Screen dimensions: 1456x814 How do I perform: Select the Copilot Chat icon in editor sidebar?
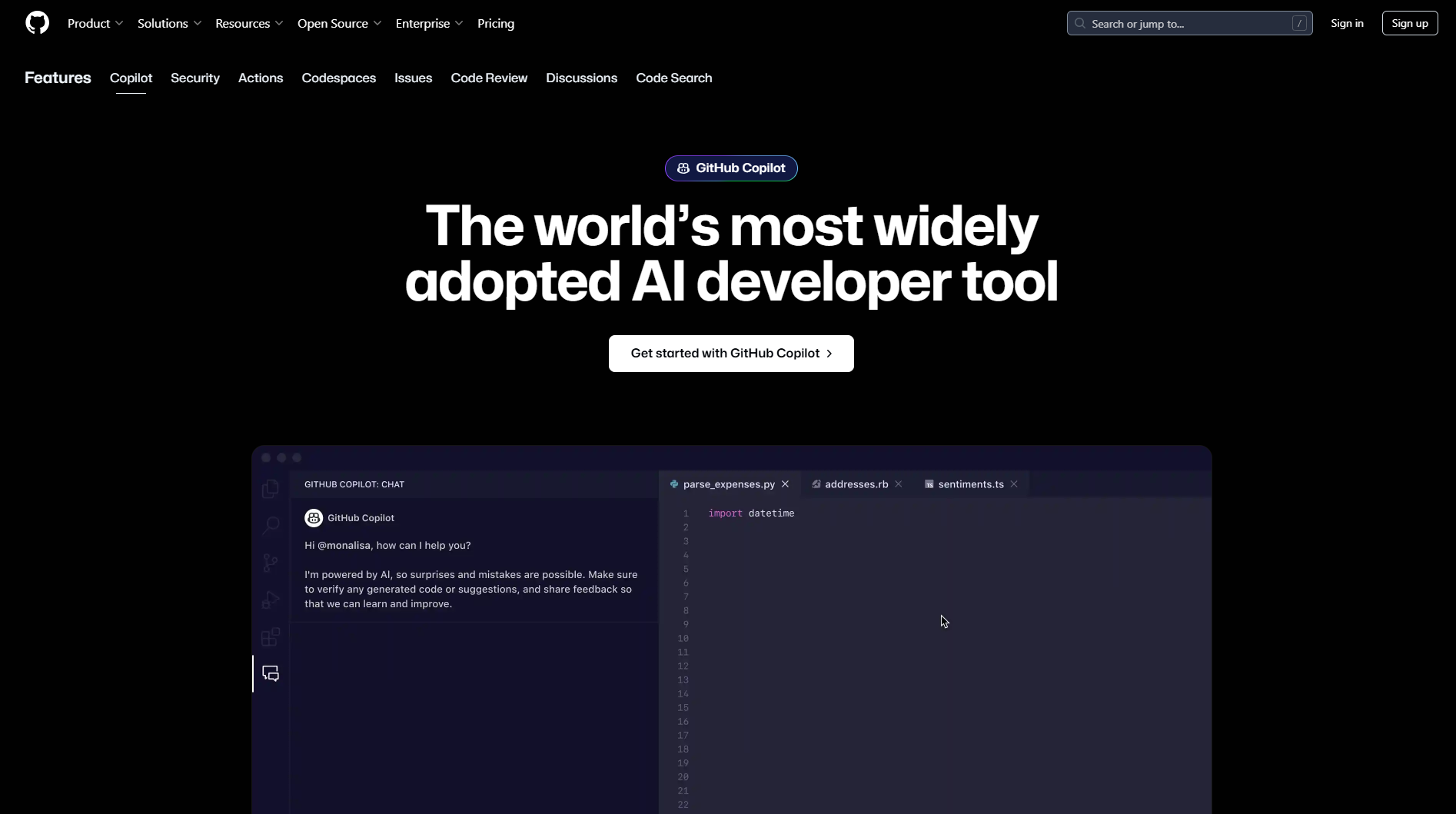(271, 673)
